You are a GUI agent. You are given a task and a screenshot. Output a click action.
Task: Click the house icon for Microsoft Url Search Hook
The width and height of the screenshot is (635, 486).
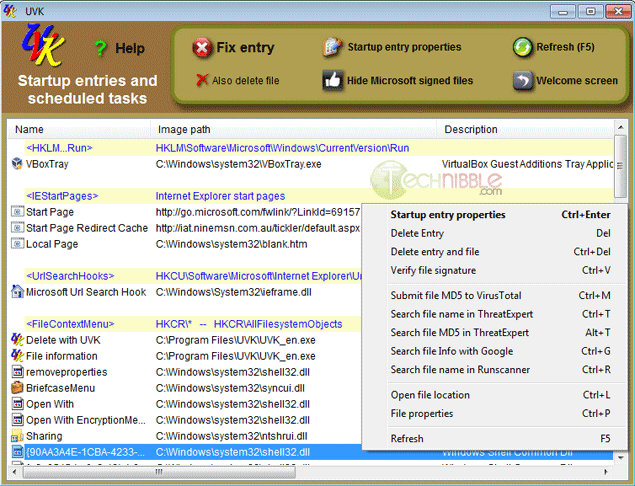point(17,292)
